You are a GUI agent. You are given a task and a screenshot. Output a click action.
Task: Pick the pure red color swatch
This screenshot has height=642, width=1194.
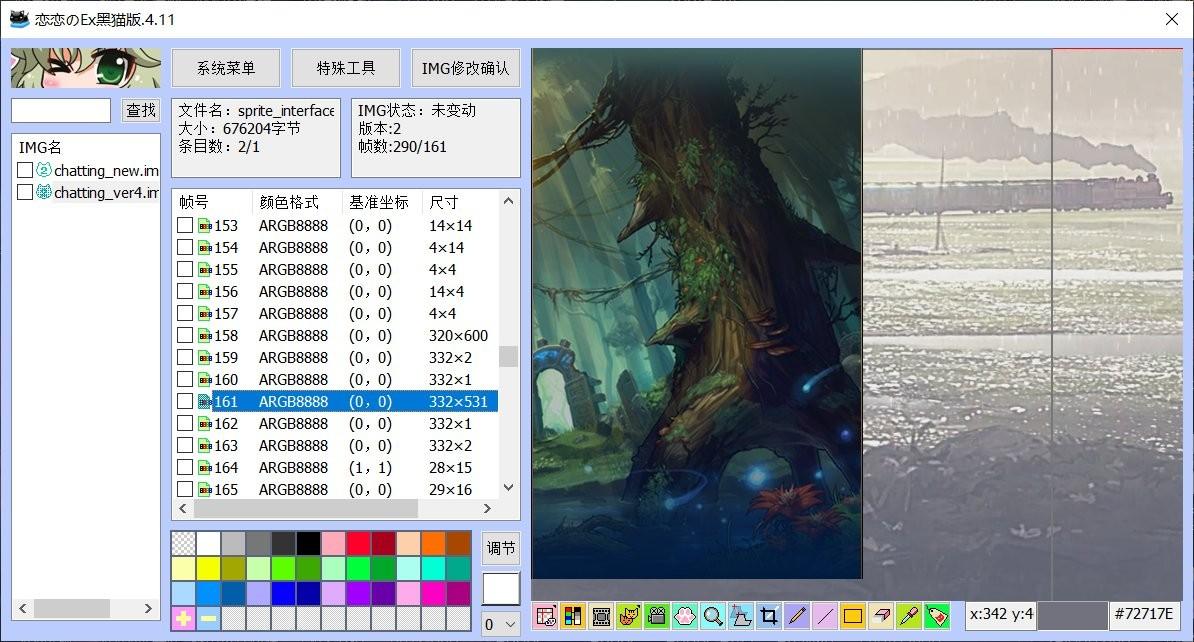(359, 543)
